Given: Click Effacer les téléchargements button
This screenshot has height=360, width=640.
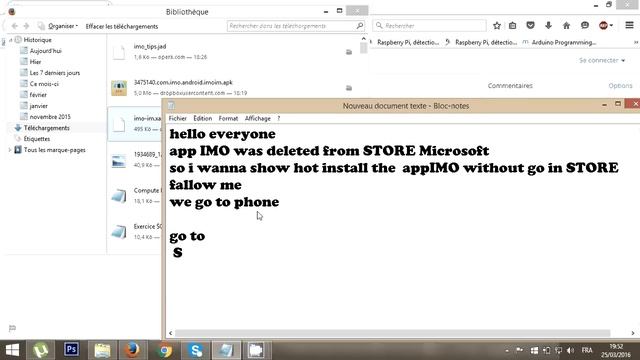Looking at the screenshot, I should (122, 27).
